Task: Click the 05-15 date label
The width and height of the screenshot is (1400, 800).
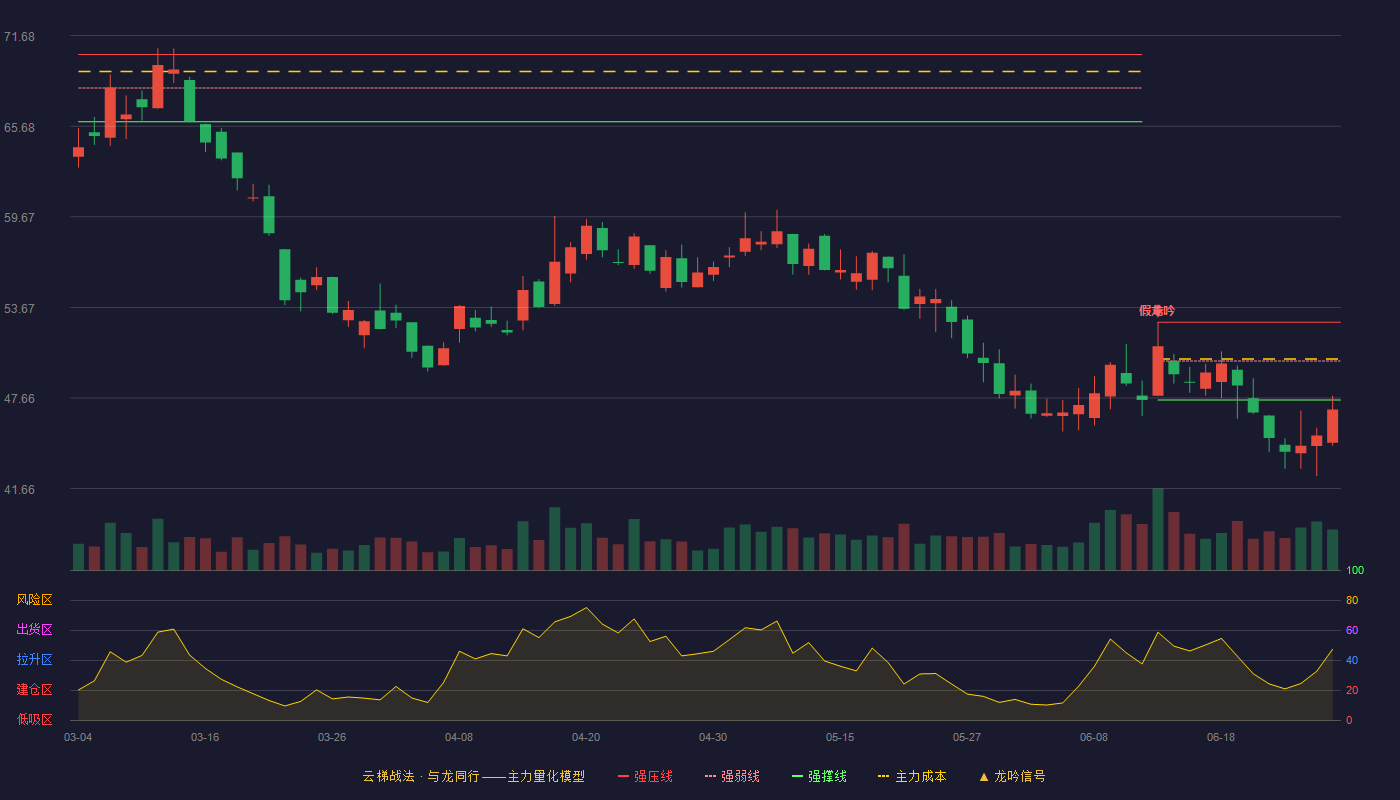Action: [840, 737]
